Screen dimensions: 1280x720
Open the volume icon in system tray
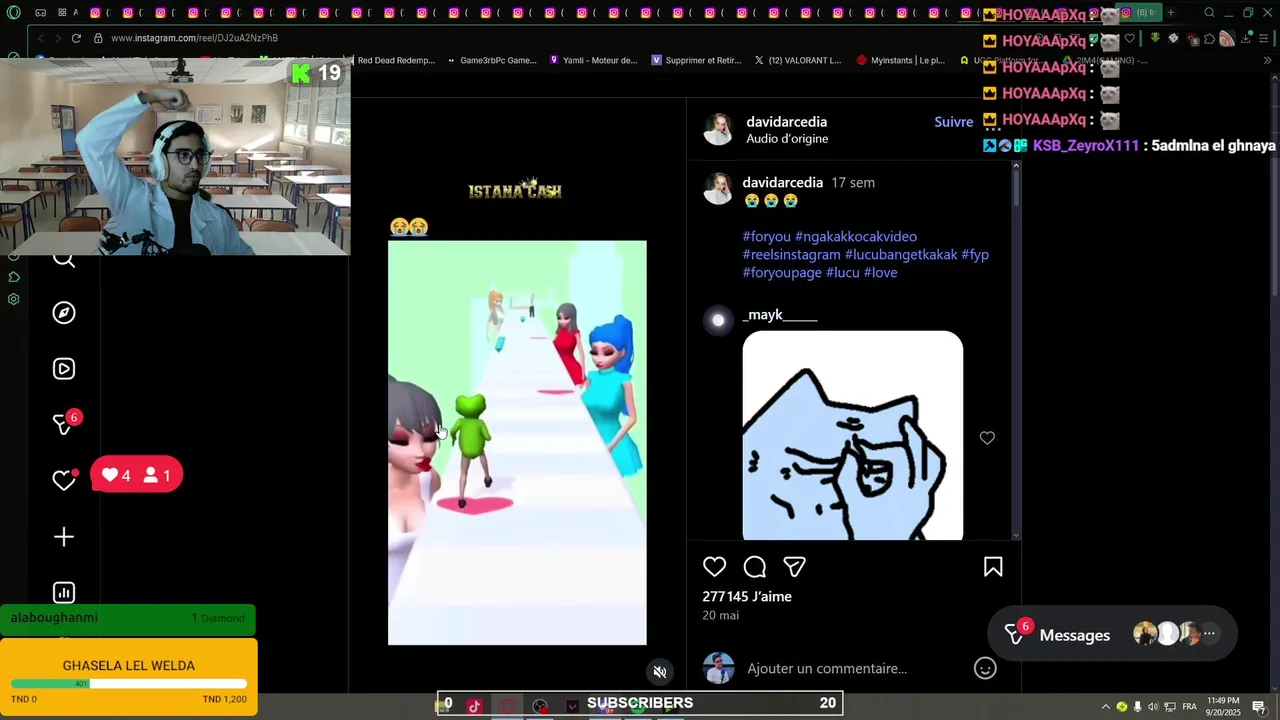point(1154,707)
